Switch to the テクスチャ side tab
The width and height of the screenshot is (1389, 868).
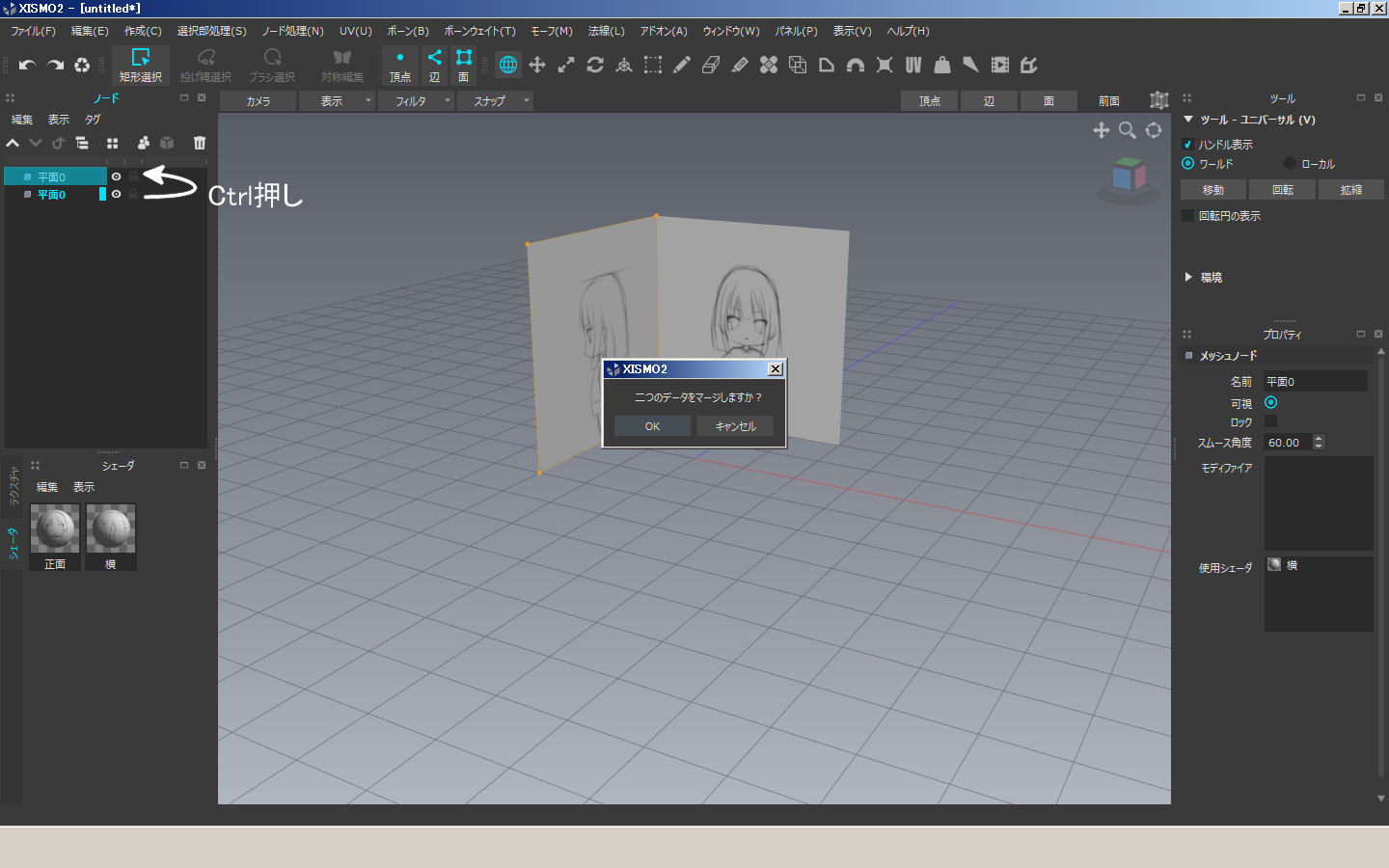pyautogui.click(x=13, y=486)
